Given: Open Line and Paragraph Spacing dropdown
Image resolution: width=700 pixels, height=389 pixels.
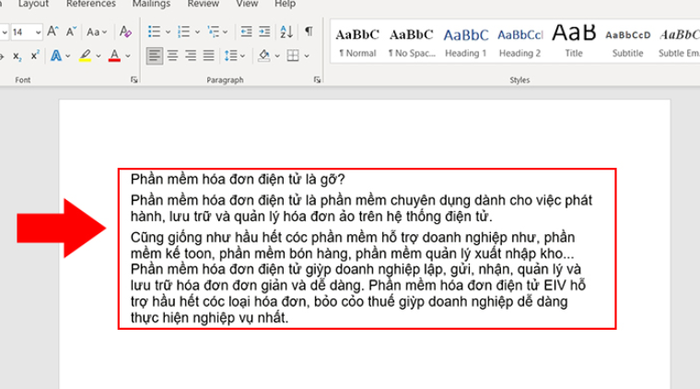Looking at the screenshot, I should point(235,56).
